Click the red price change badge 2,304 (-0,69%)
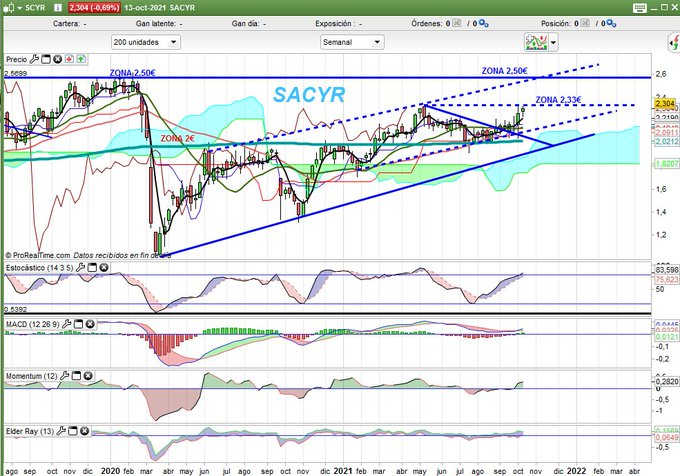Viewport: 680px width, 476px height. 94,8
